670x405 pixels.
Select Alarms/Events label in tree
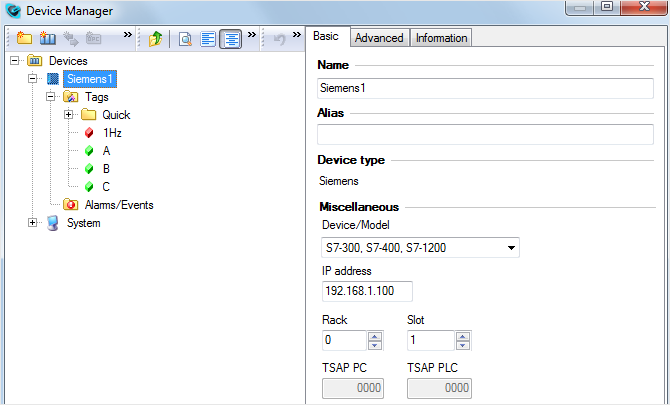tap(119, 205)
